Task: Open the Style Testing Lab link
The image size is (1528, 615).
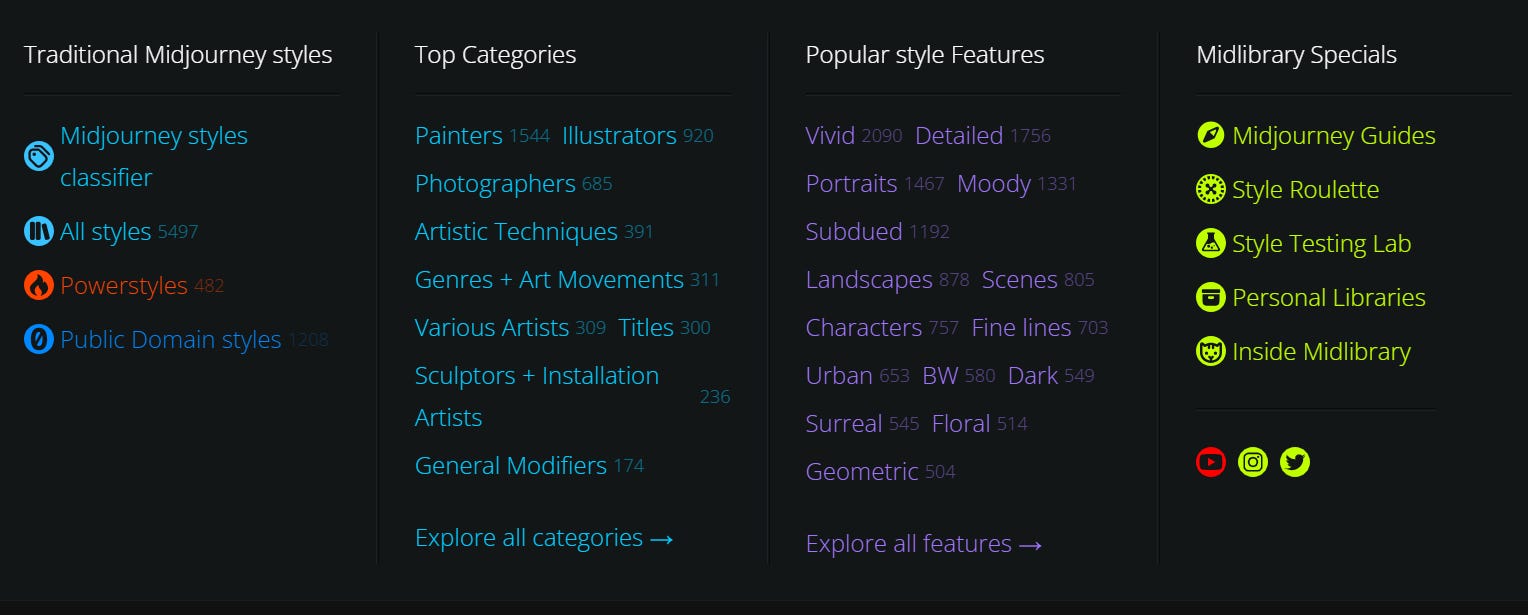Action: click(1322, 243)
